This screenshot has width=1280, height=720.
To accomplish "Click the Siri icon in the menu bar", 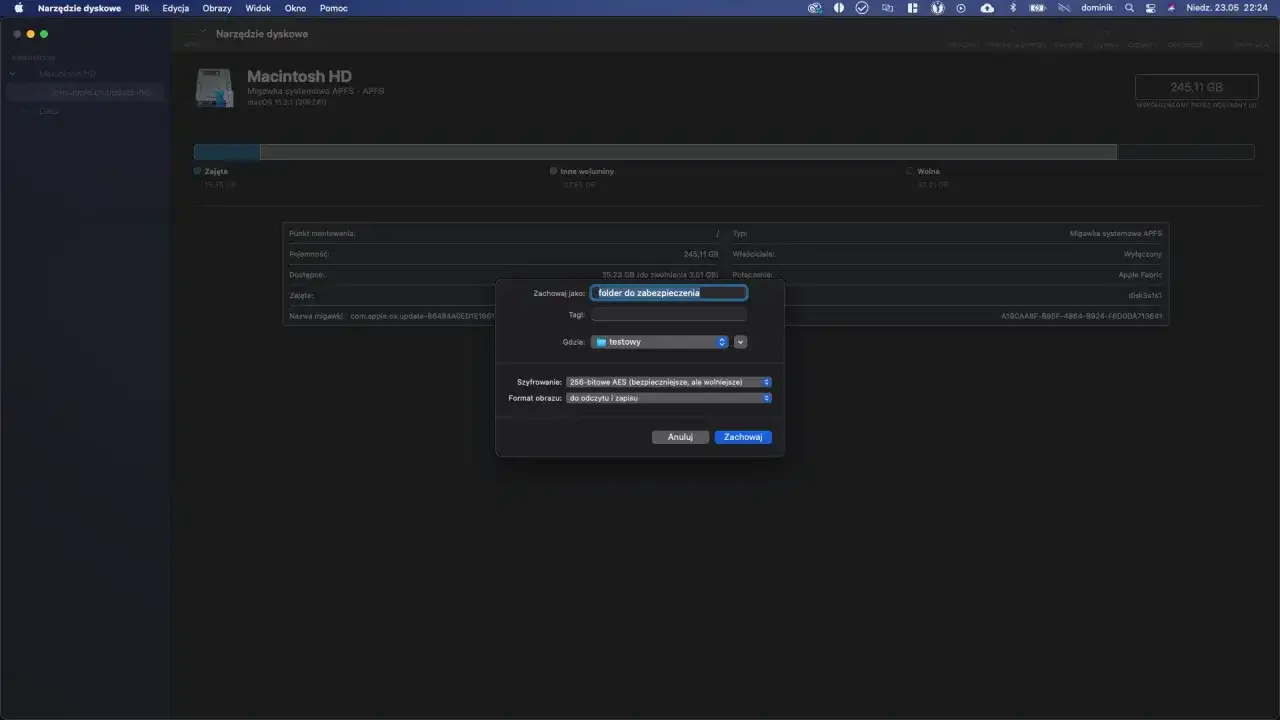I will tap(1171, 8).
